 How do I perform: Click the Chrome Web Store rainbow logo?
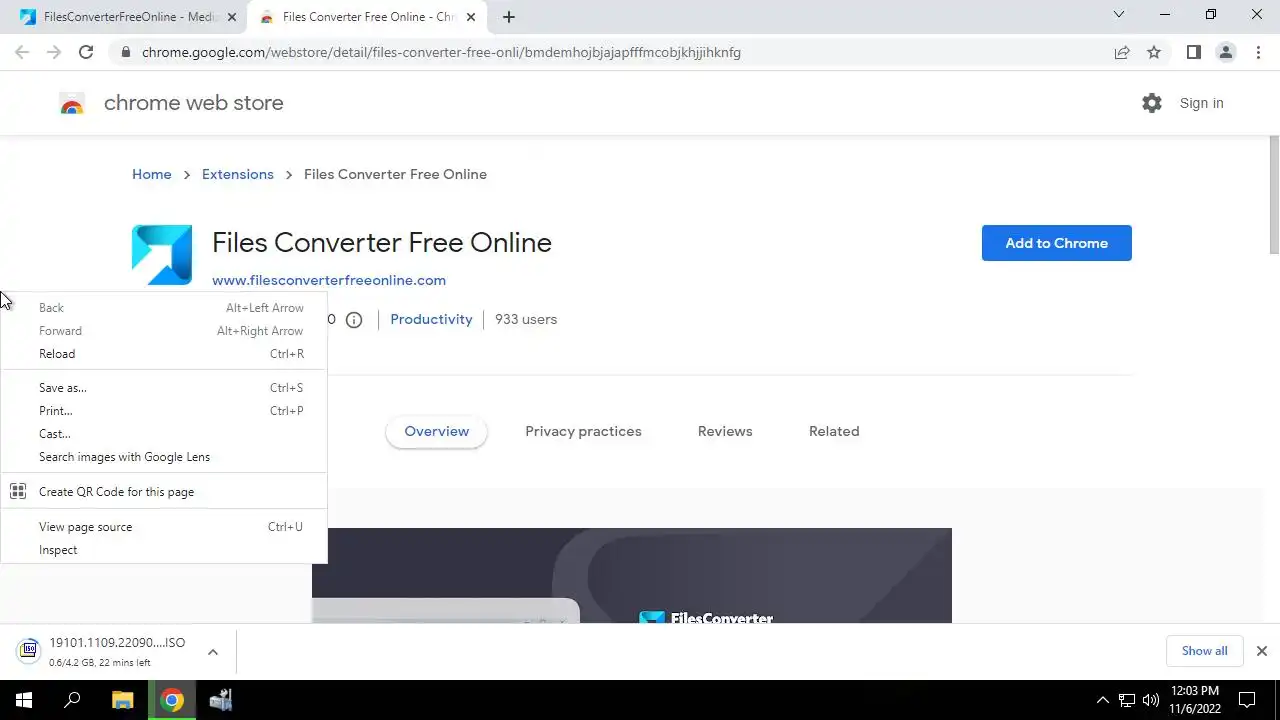[x=72, y=103]
